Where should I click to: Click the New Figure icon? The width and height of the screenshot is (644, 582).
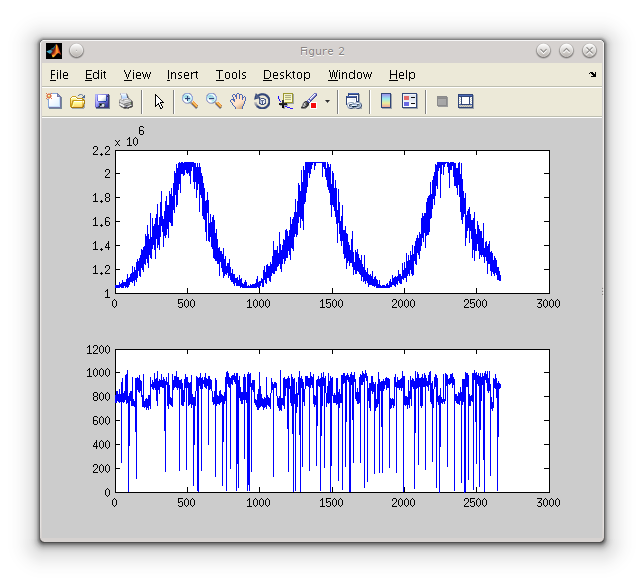54,101
